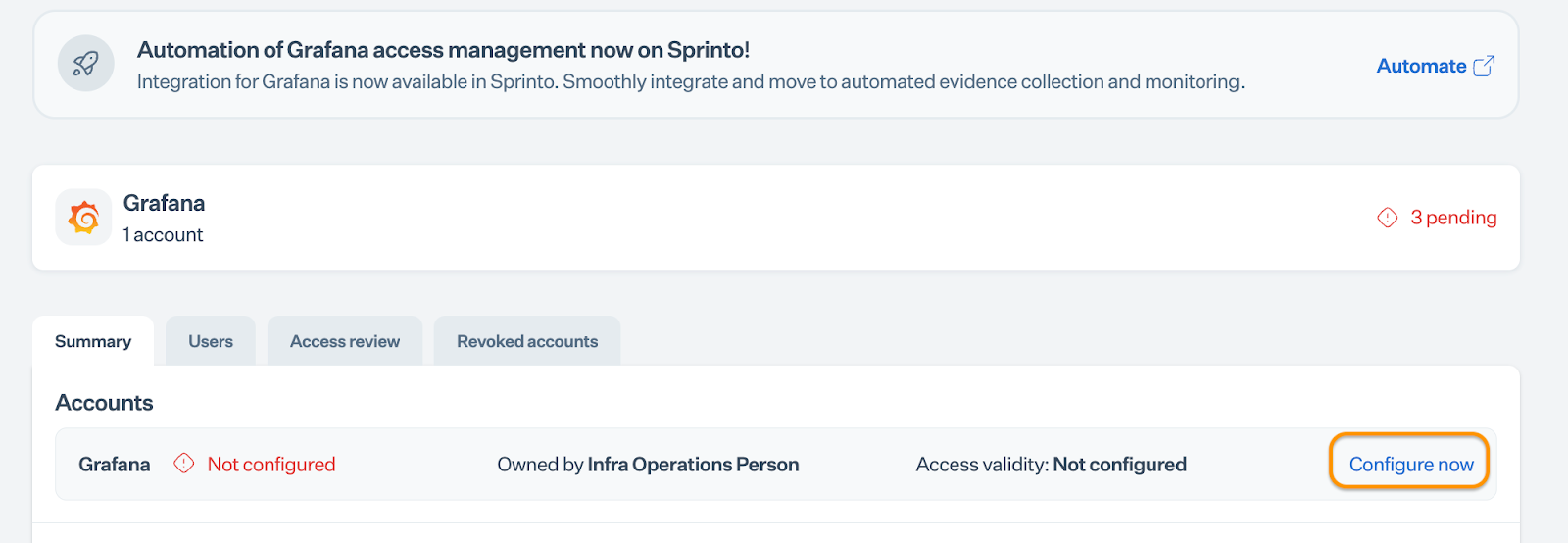Click Owned by Infra Operations Person text
Image resolution: width=1568 pixels, height=543 pixels.
(x=648, y=464)
